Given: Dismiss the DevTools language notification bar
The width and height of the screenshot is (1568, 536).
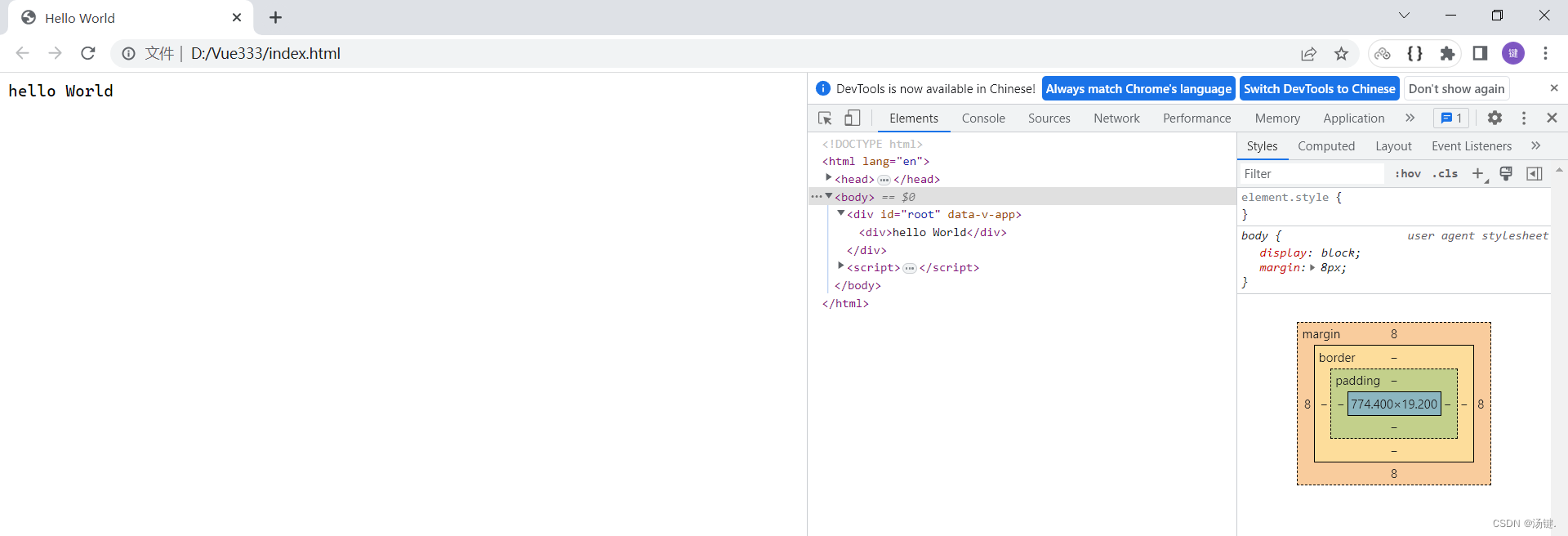Looking at the screenshot, I should (x=1554, y=88).
